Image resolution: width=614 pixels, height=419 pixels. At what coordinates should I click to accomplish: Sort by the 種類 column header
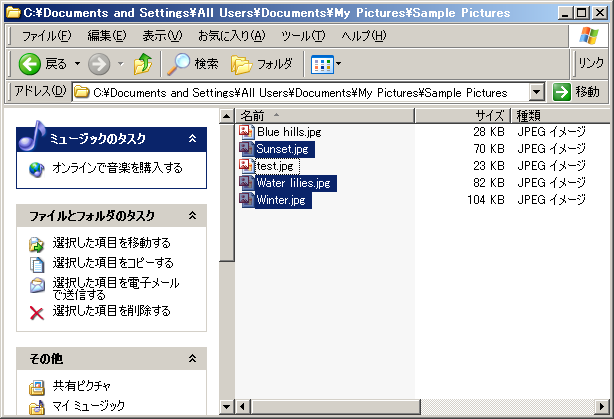561,116
